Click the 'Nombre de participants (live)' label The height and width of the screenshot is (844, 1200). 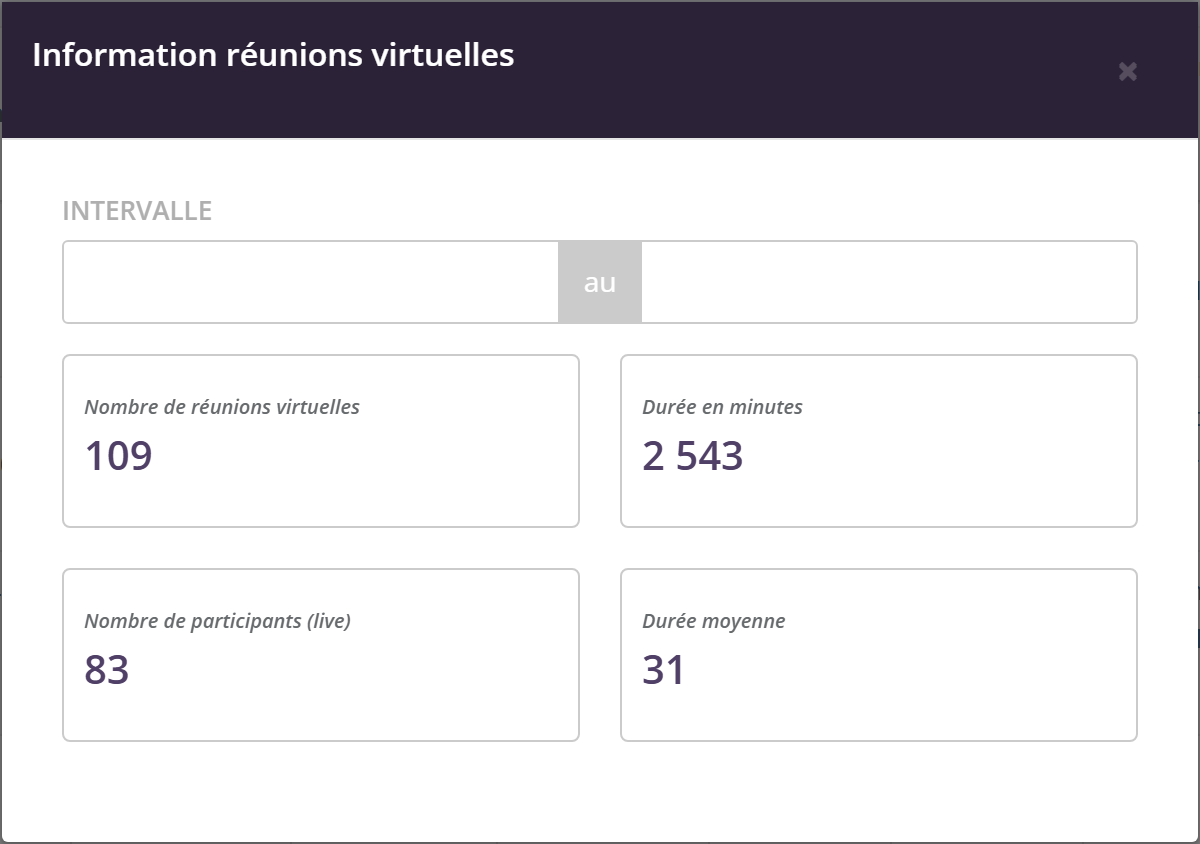tap(217, 621)
